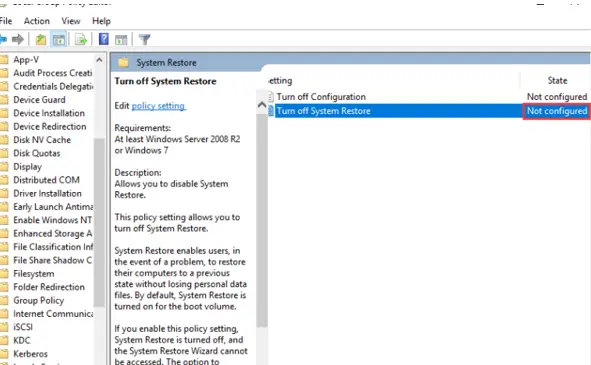Select the Display folder
Viewport: 591px width, 365px height.
point(27,167)
